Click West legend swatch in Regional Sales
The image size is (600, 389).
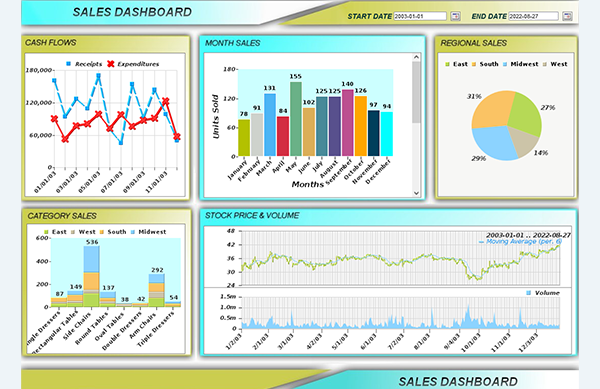[545, 64]
